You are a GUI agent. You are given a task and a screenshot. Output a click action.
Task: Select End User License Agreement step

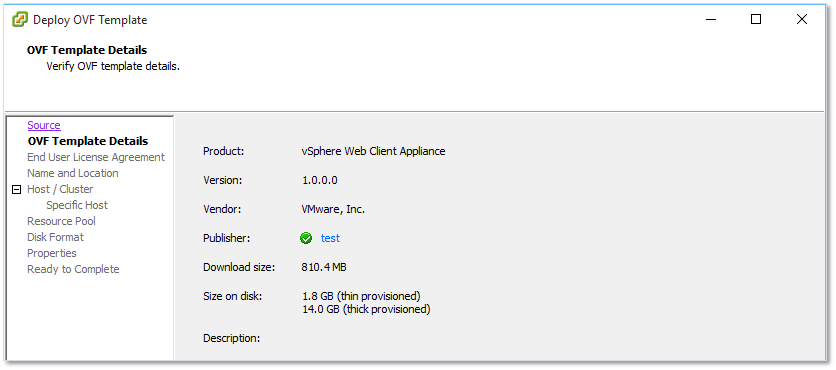pyautogui.click(x=96, y=157)
